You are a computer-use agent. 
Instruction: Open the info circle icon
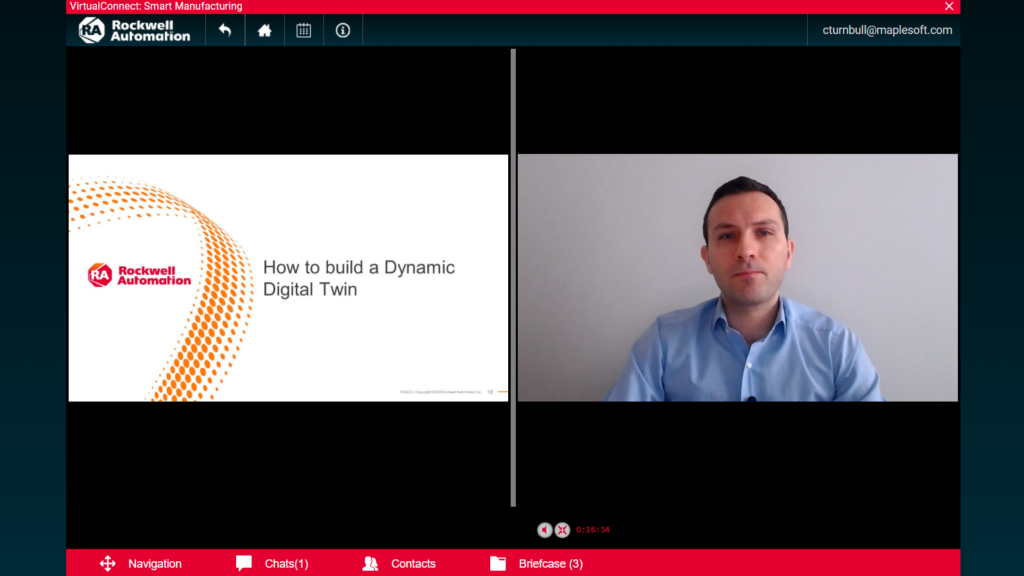click(343, 30)
